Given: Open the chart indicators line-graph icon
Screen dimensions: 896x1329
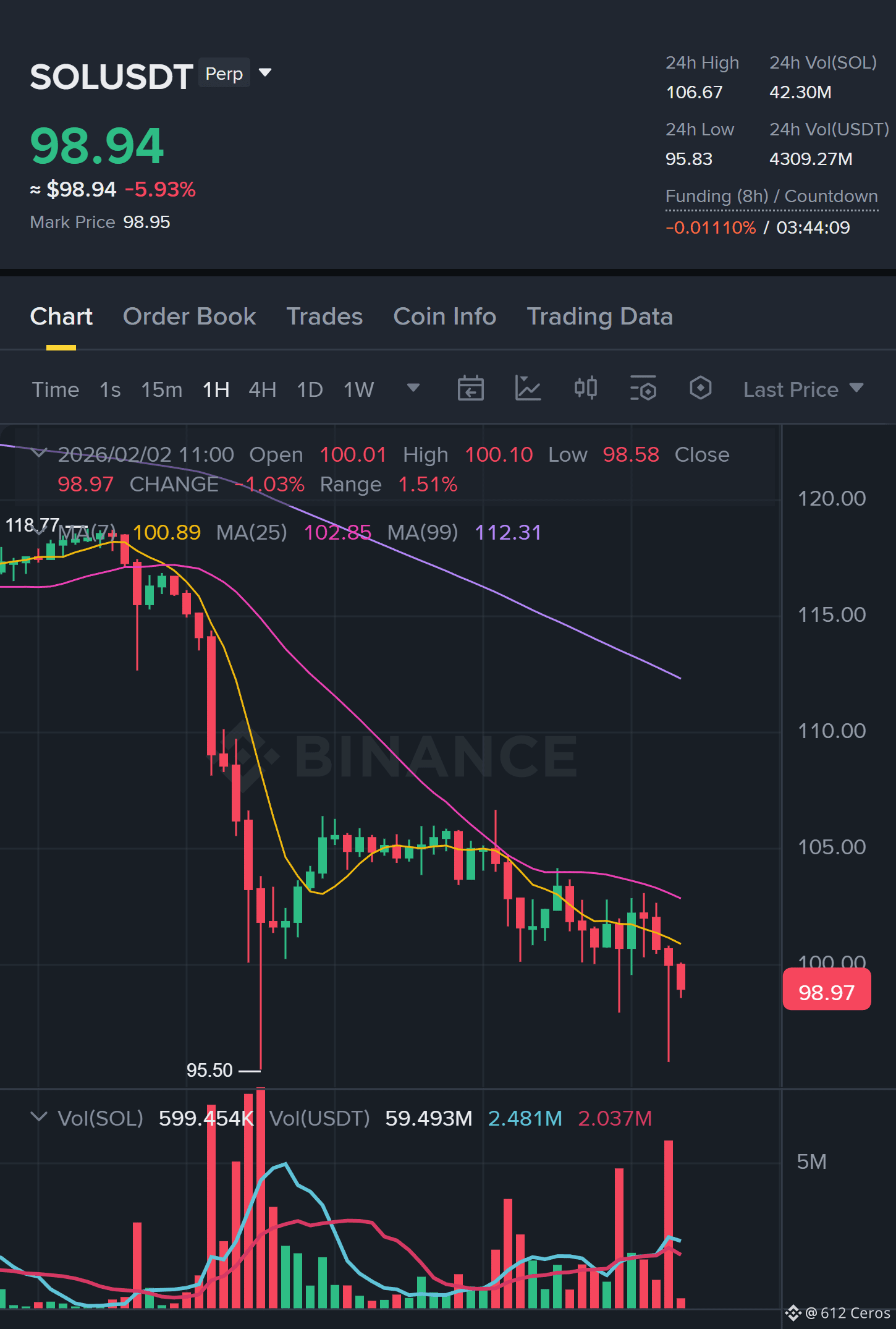Looking at the screenshot, I should (528, 389).
